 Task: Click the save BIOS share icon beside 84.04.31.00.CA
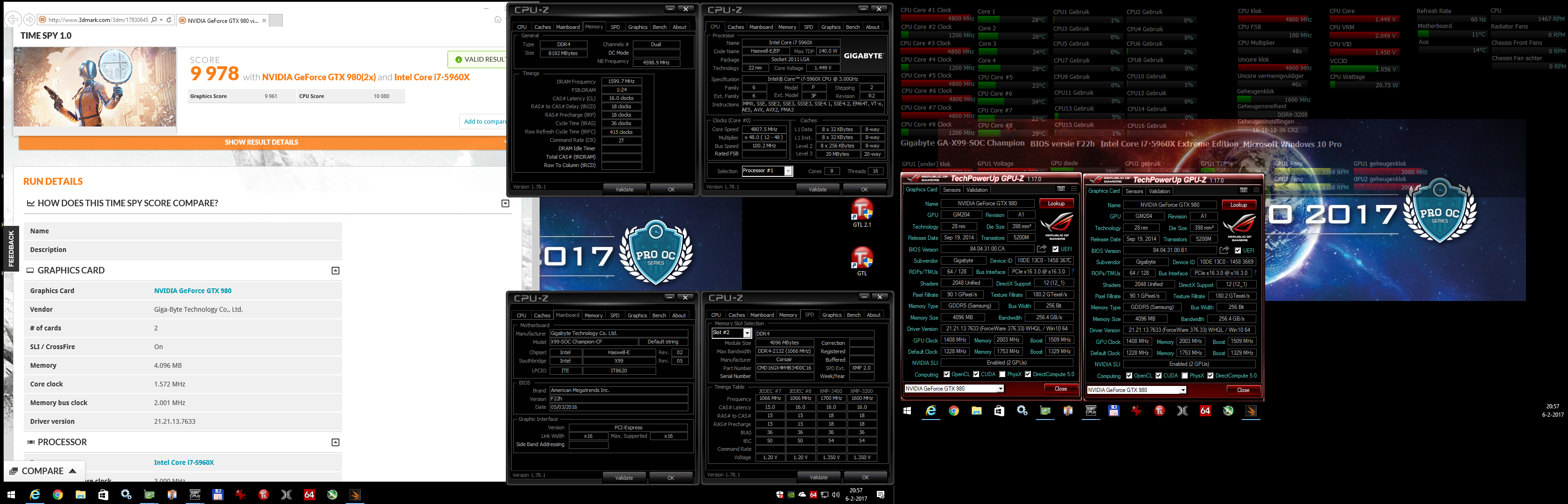pyautogui.click(x=1042, y=249)
